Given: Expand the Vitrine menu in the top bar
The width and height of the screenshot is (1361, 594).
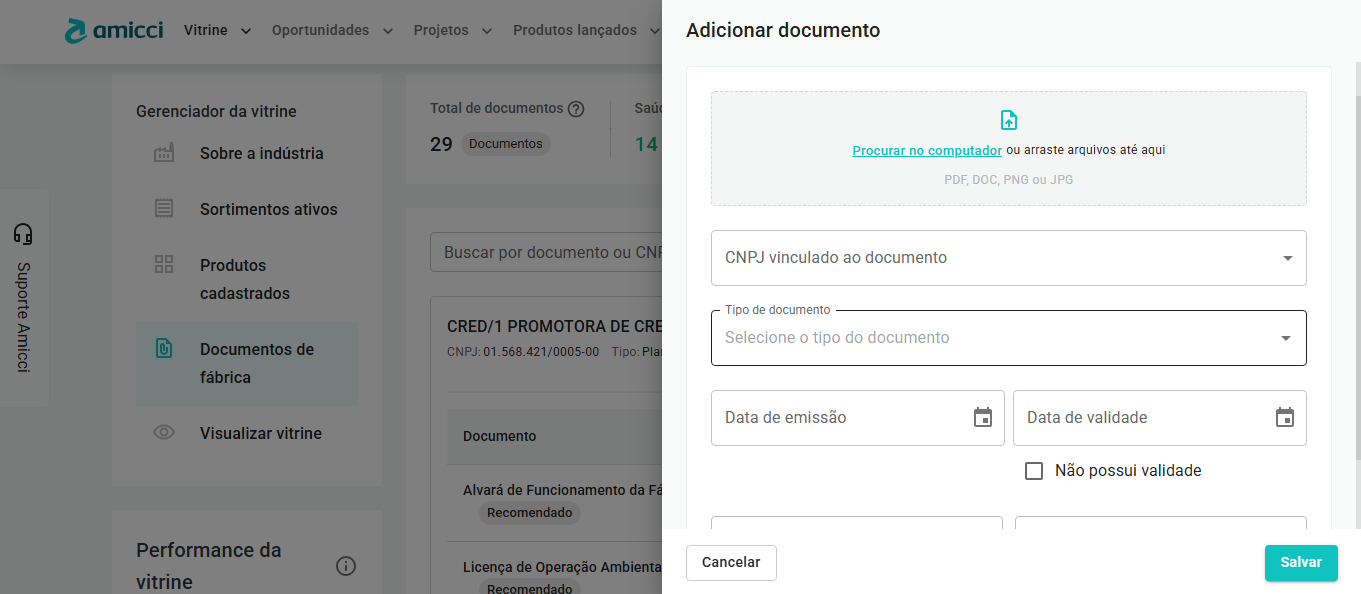Looking at the screenshot, I should pos(217,31).
